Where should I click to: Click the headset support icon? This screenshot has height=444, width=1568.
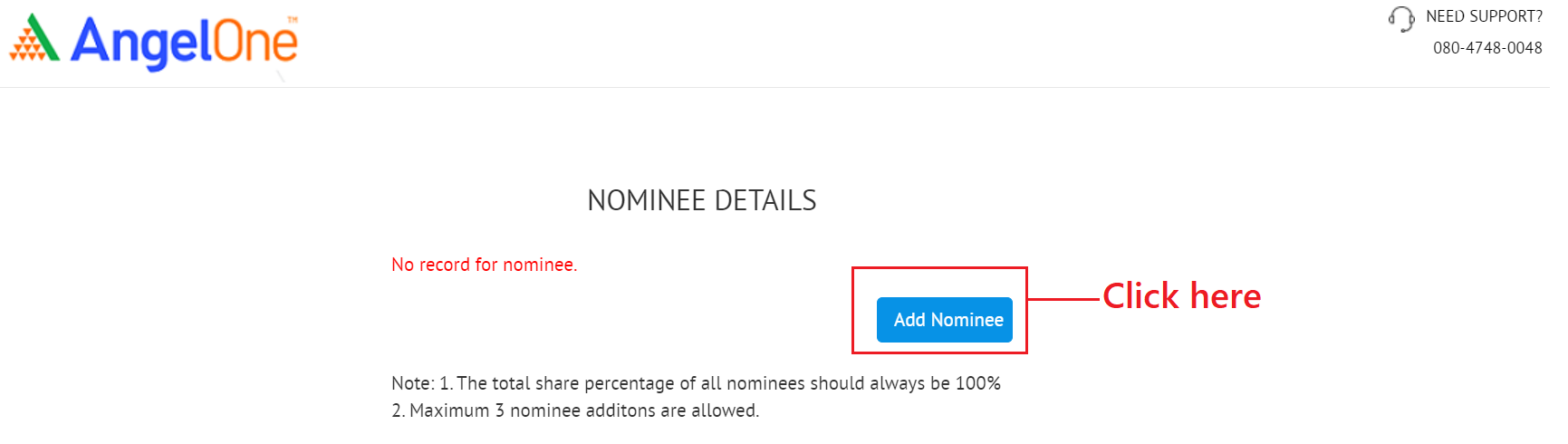[x=1400, y=19]
